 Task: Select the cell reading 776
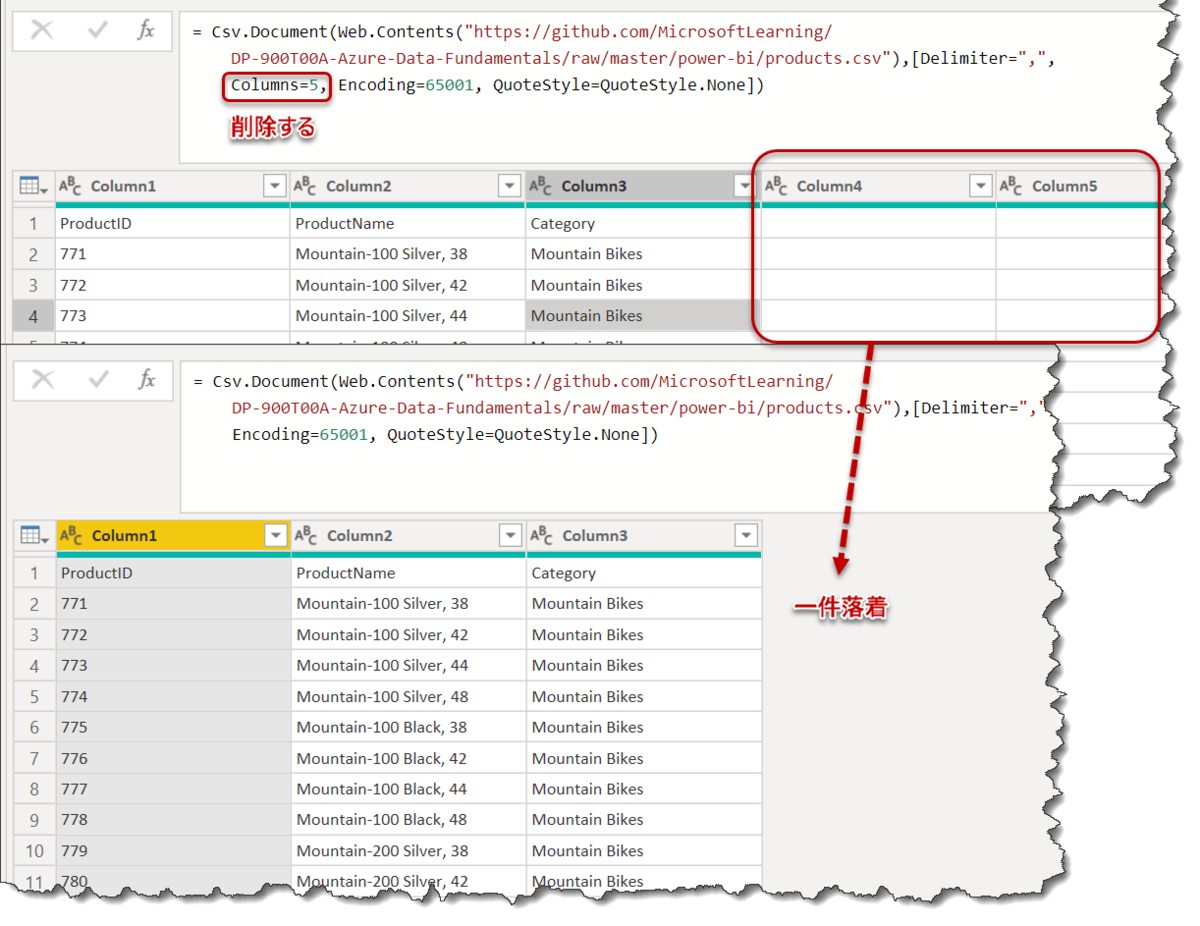[x=174, y=758]
